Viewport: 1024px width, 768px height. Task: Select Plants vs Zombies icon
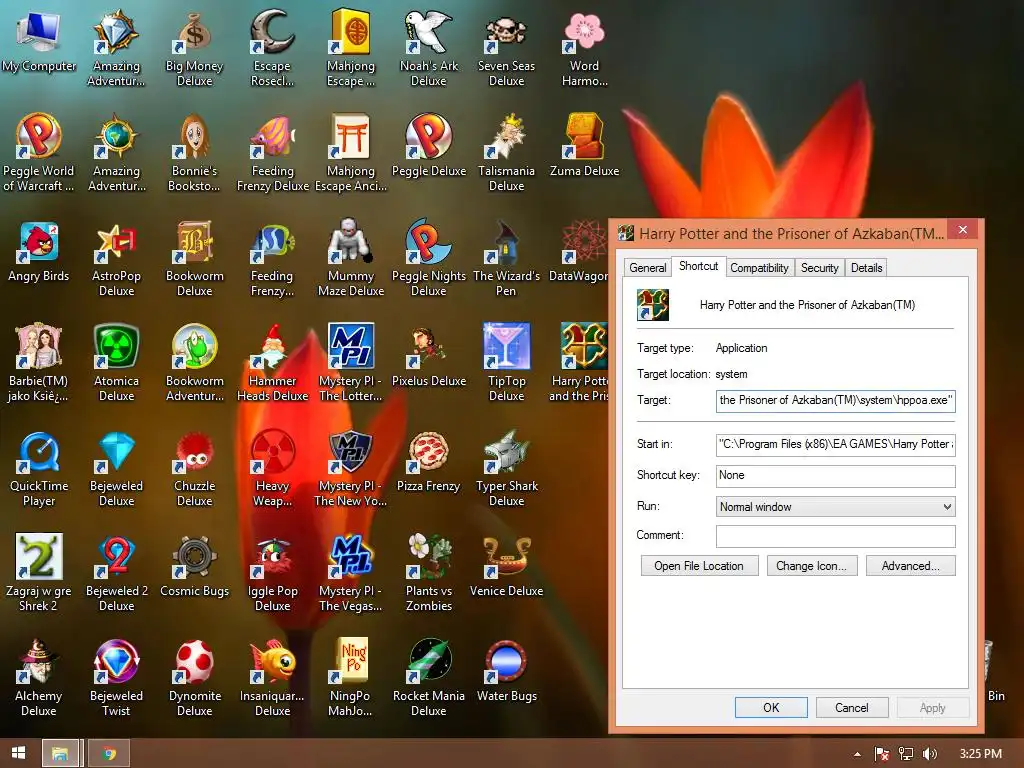[x=428, y=556]
